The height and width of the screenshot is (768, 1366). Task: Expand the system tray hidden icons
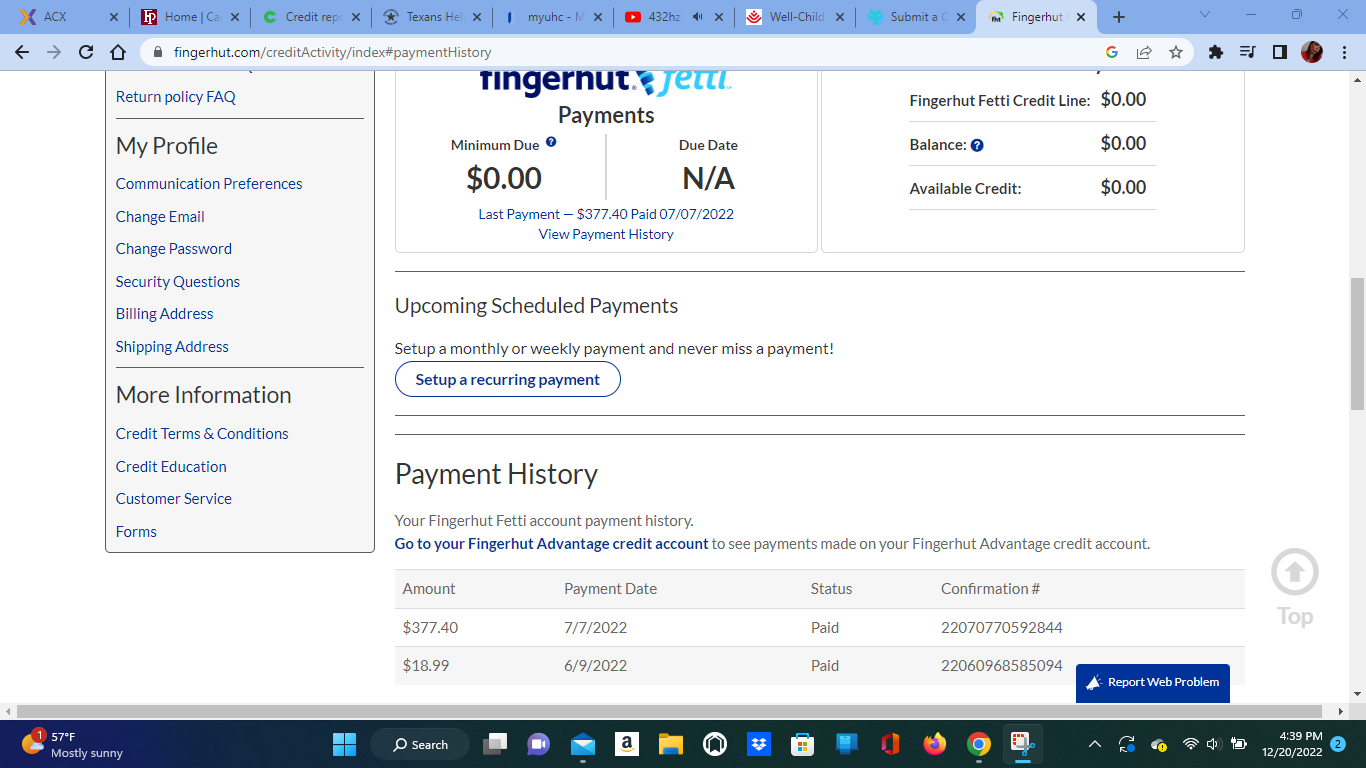pos(1094,744)
